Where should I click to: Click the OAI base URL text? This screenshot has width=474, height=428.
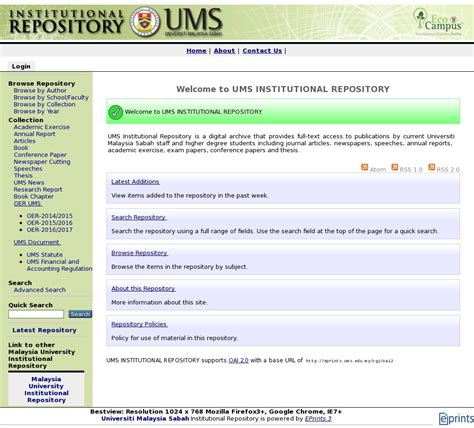(349, 361)
